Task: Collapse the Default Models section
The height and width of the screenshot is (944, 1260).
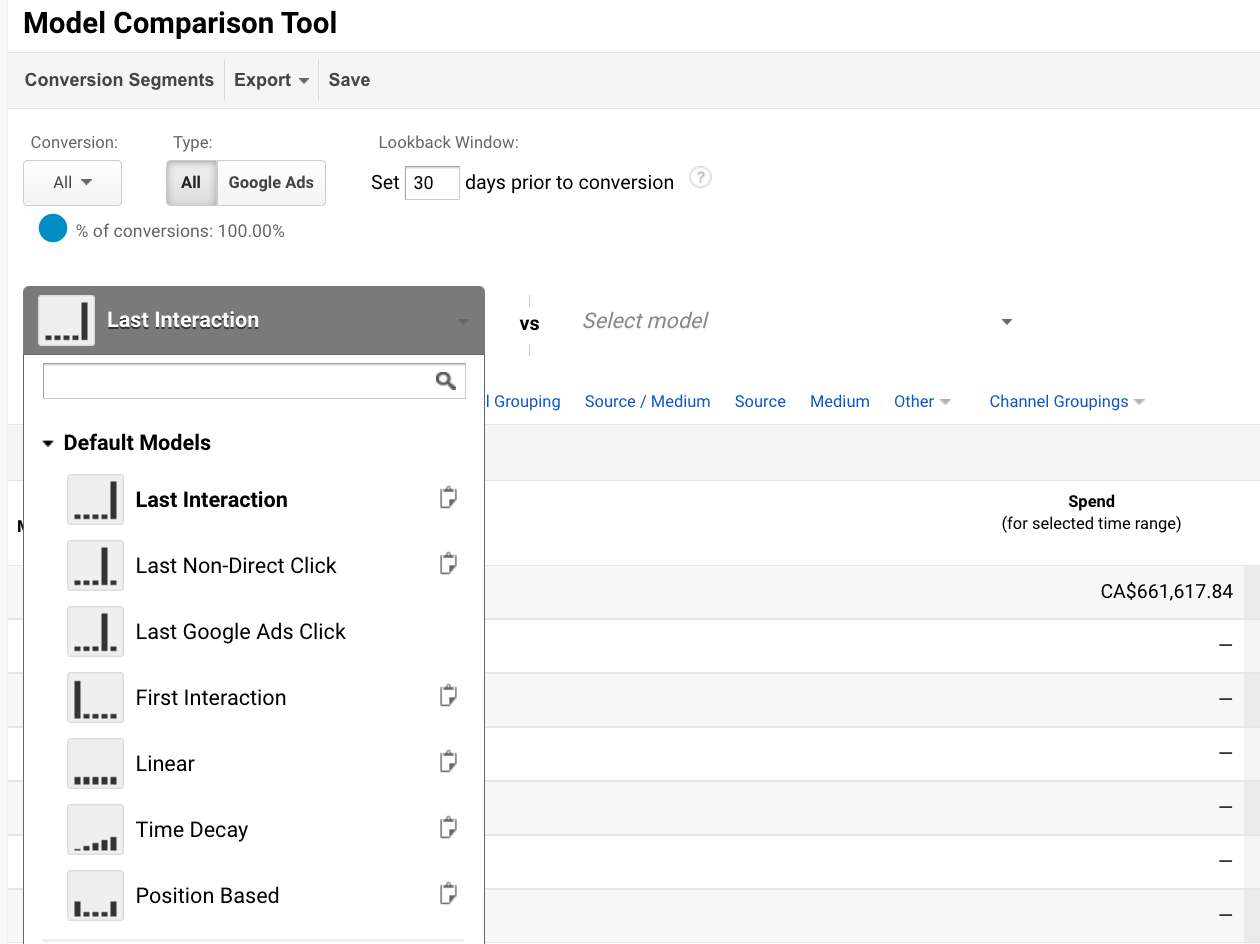Action: click(48, 444)
